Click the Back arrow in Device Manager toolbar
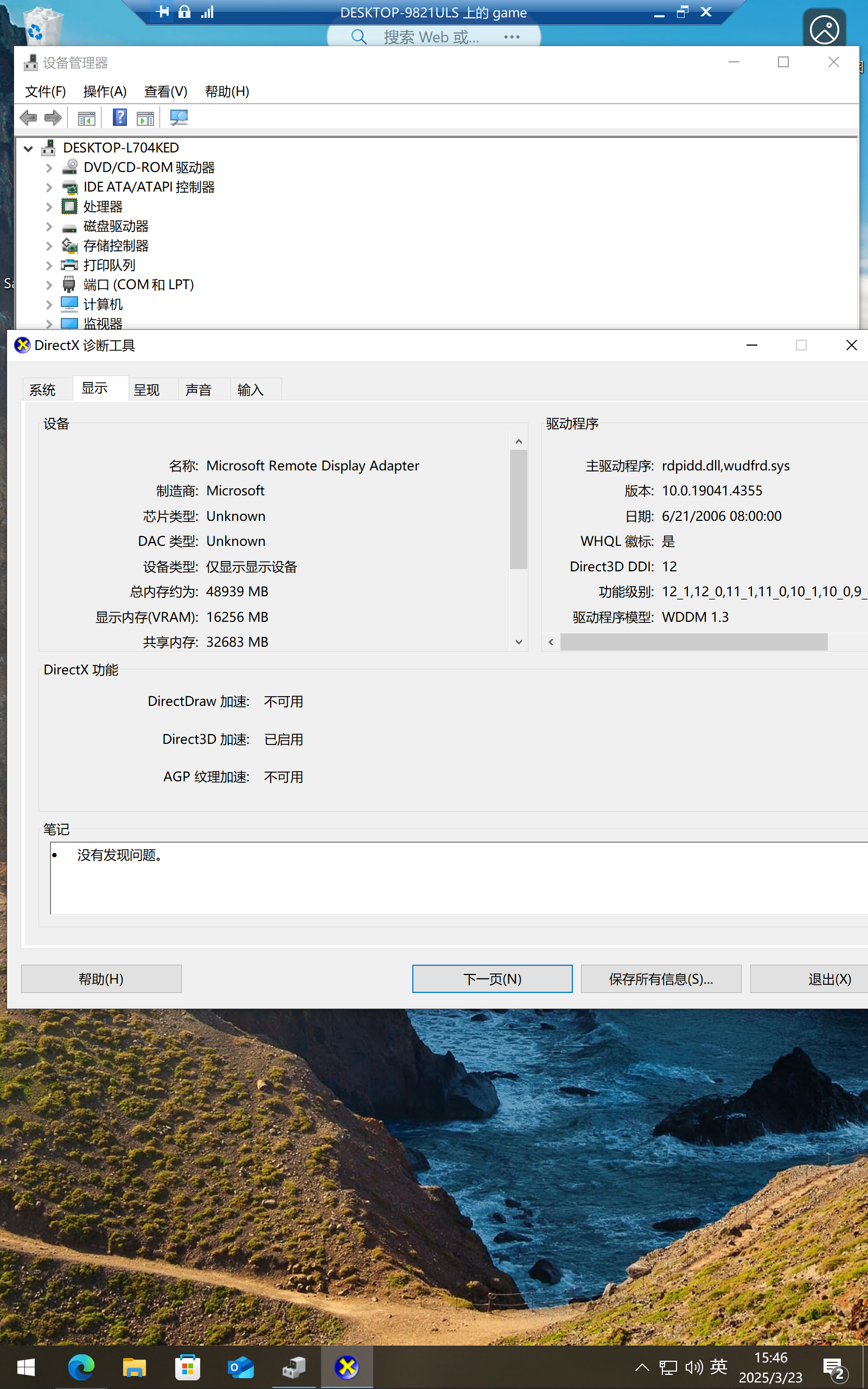This screenshot has width=868, height=1389. coord(28,118)
